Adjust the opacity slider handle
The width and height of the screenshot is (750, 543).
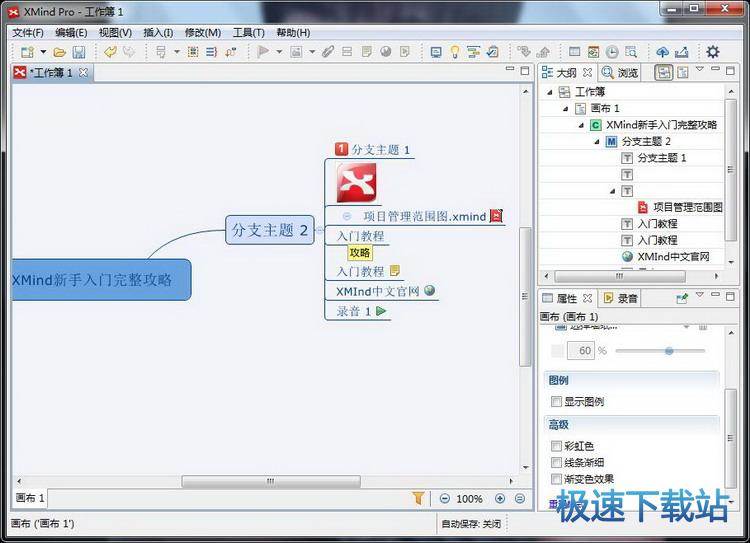(669, 351)
